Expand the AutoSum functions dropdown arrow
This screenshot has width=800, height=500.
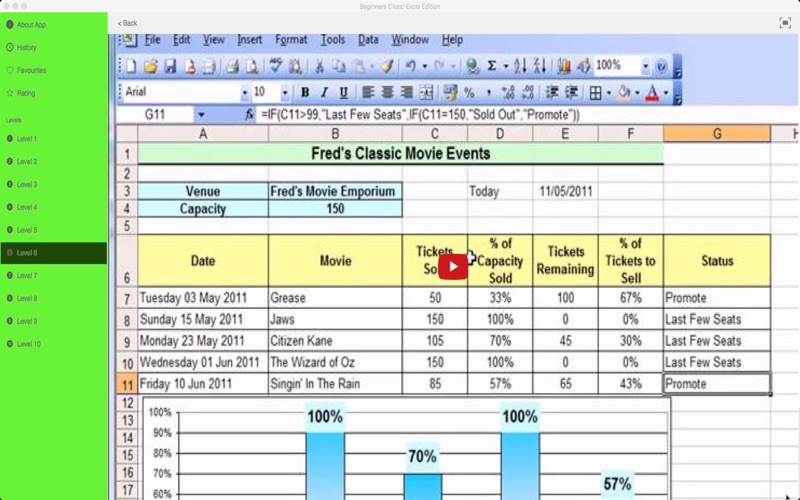[x=506, y=66]
